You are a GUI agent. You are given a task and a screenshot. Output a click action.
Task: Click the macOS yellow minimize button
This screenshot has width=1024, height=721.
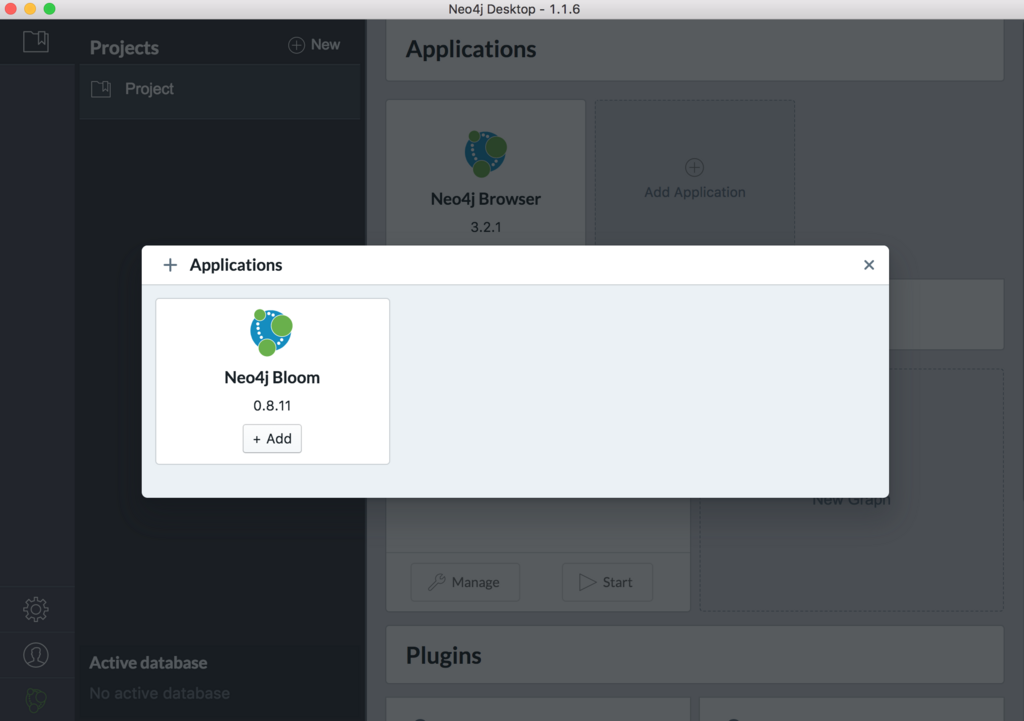coord(30,8)
